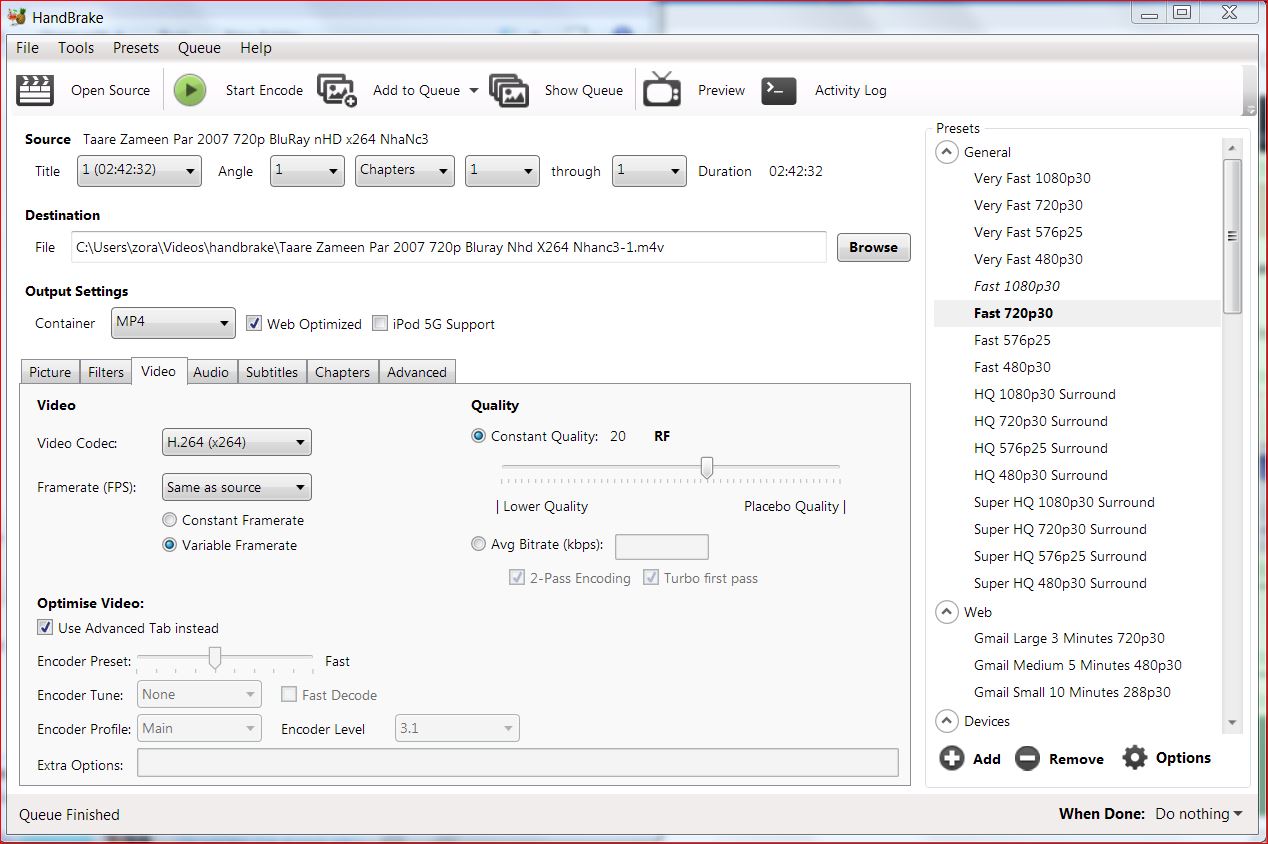This screenshot has width=1268, height=844.
Task: Open the Presets menu
Action: pos(136,48)
